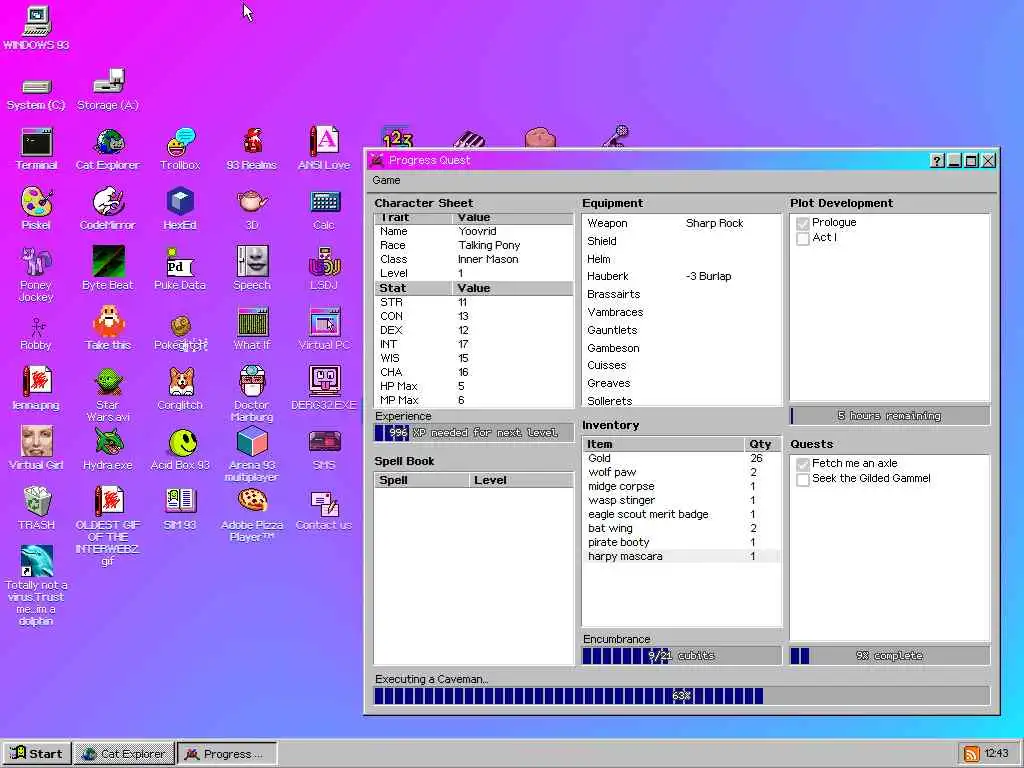The height and width of the screenshot is (768, 1024).
Task: Open the Storage (A:) drive icon
Action: [108, 89]
